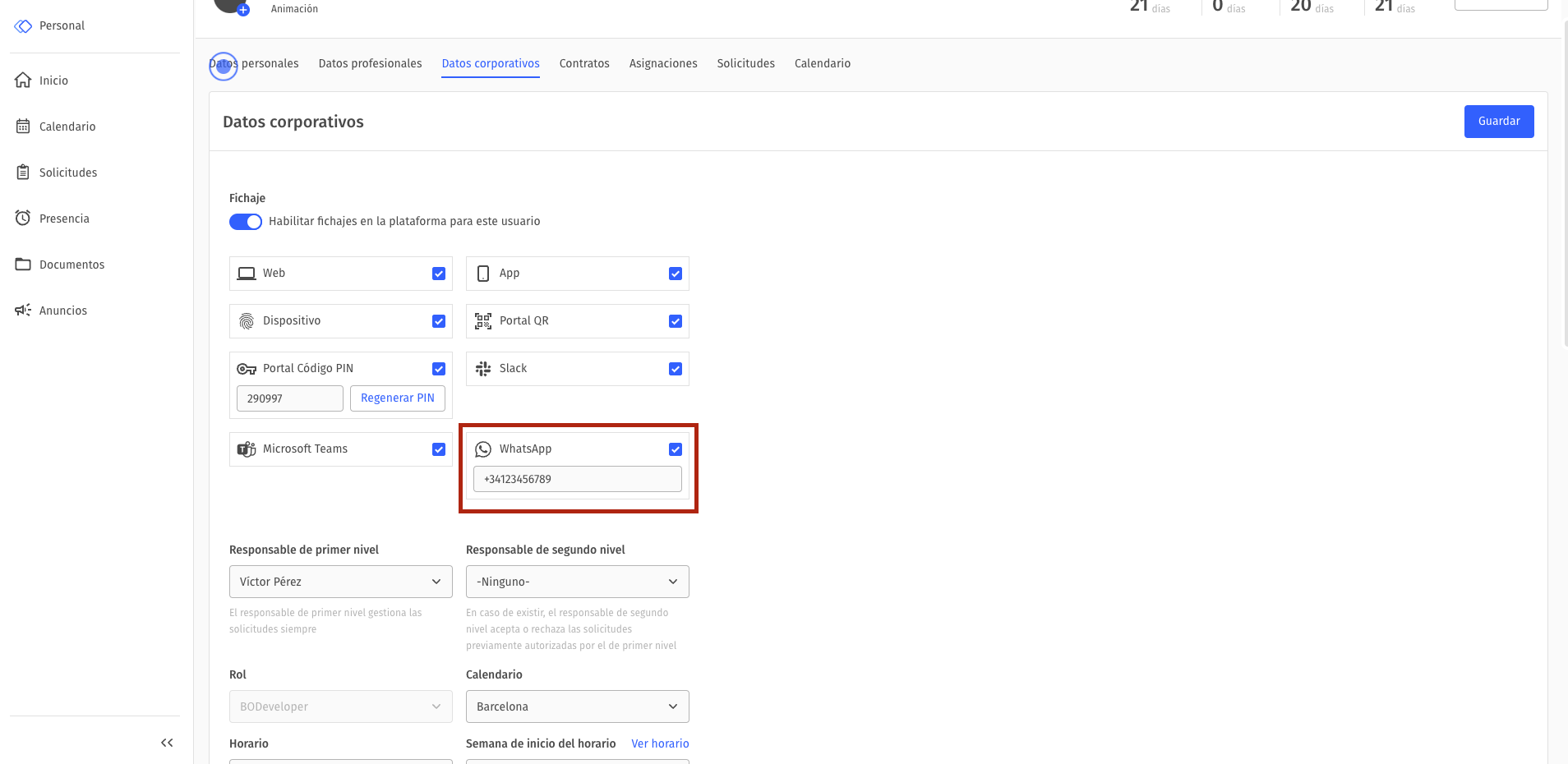Open the Calendario sidebar calendar icon
1568x764 pixels.
pyautogui.click(x=23, y=127)
